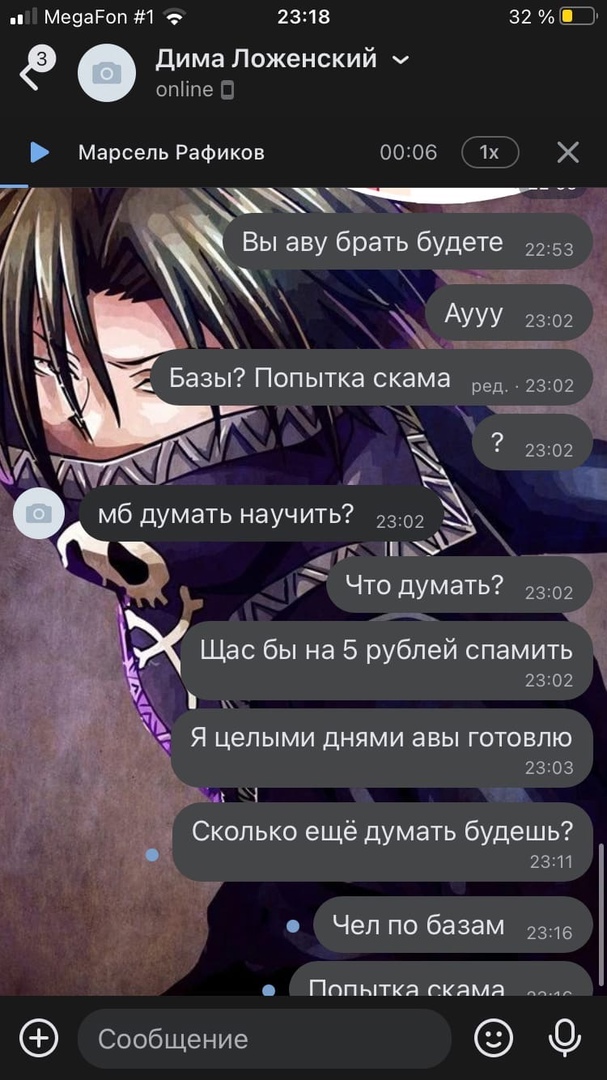Tap the chat scrollbar on right edge
607x1080 pixels.
[x=603, y=916]
